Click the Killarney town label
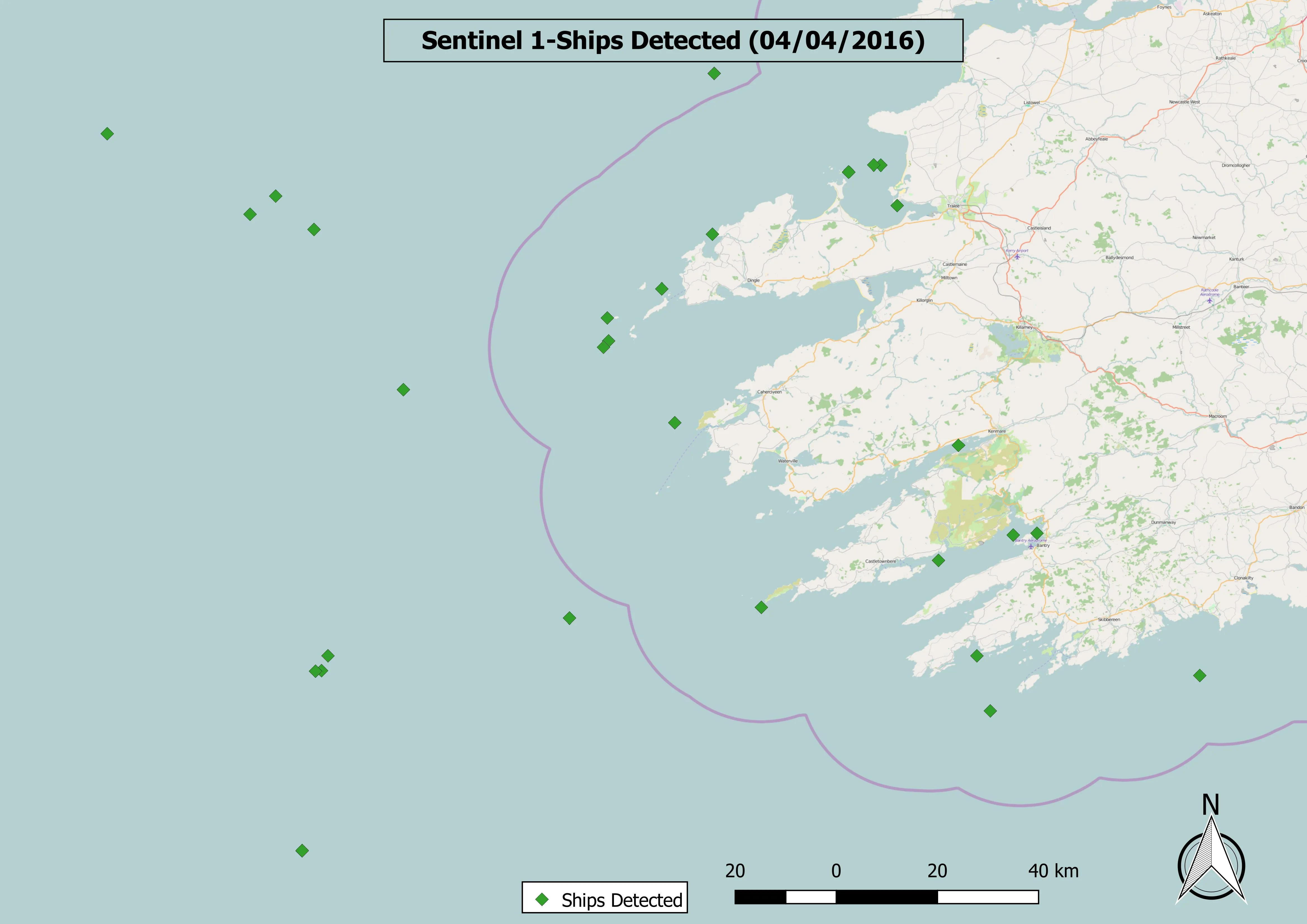The height and width of the screenshot is (924, 1307). [1024, 327]
